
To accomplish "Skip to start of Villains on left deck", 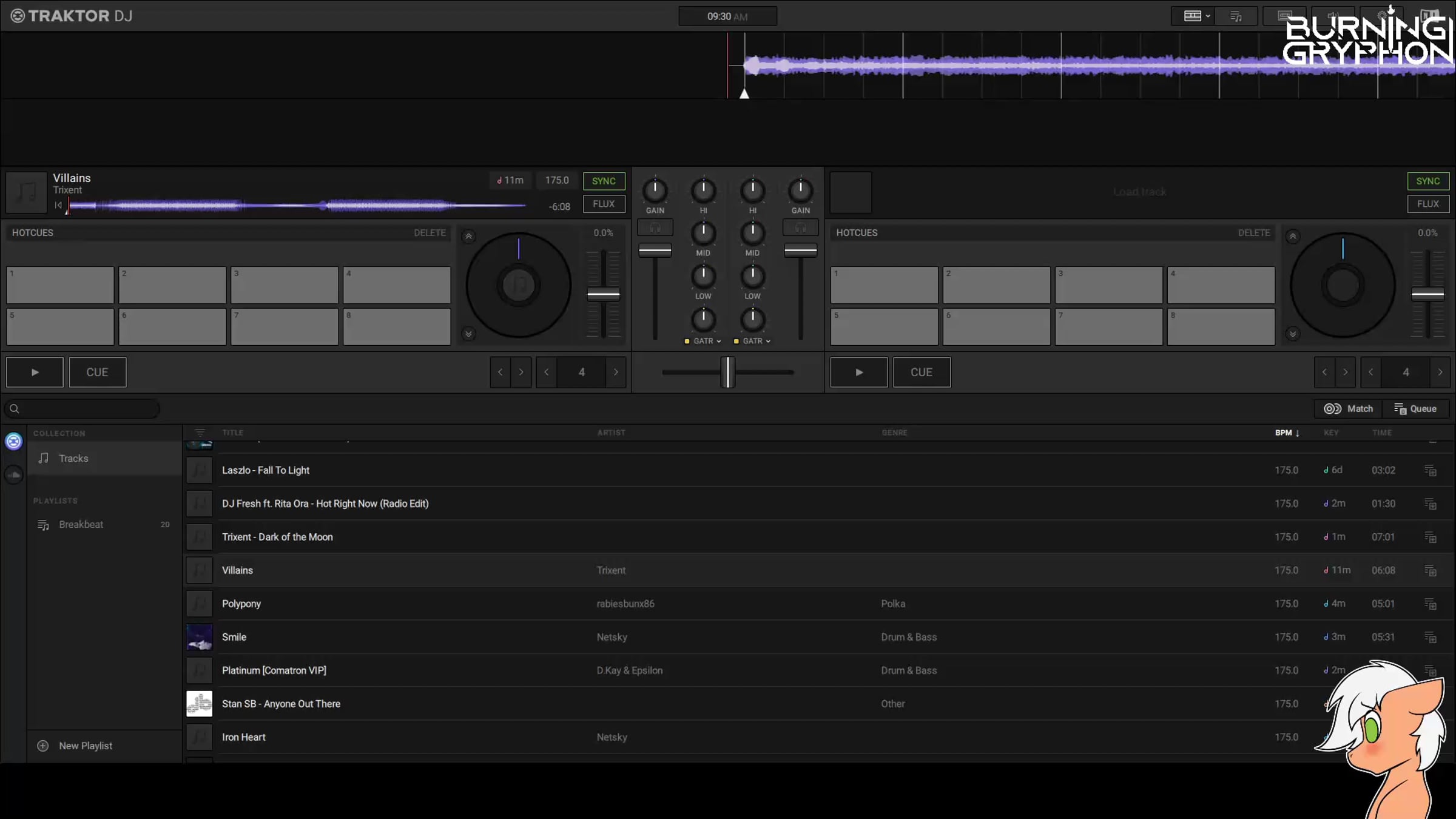I will [58, 205].
